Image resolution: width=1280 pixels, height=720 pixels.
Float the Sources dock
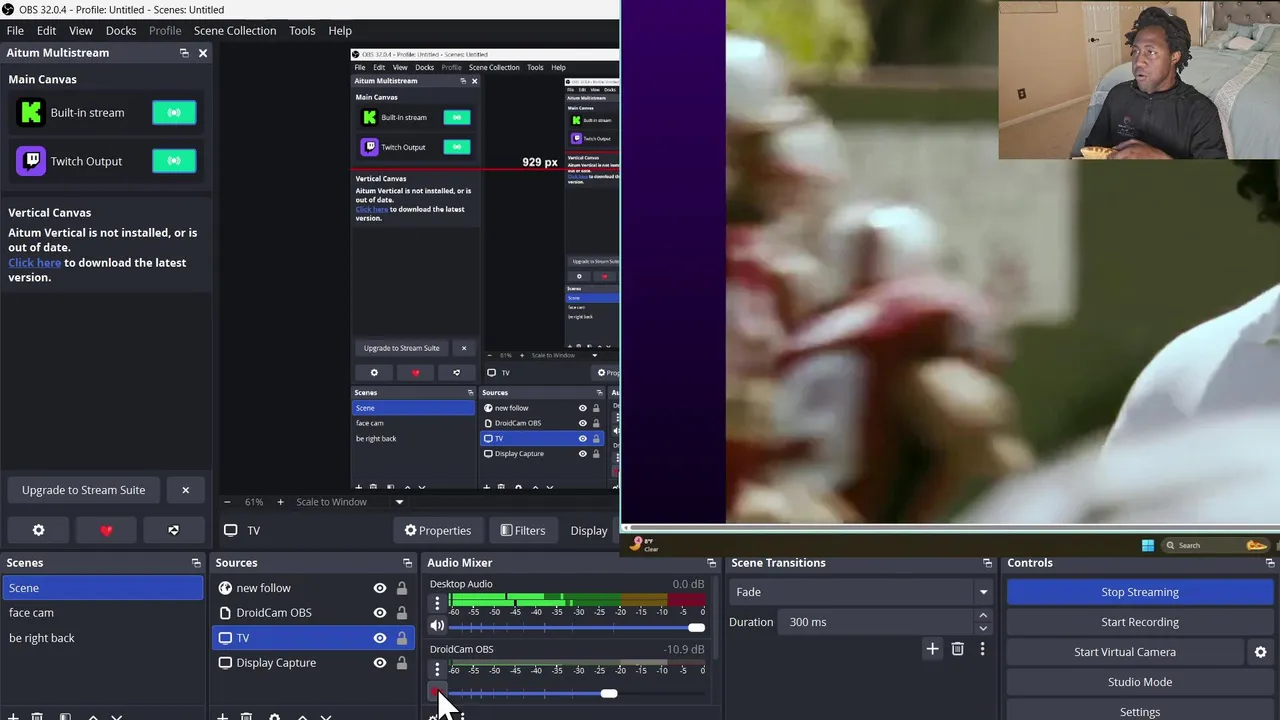click(407, 563)
